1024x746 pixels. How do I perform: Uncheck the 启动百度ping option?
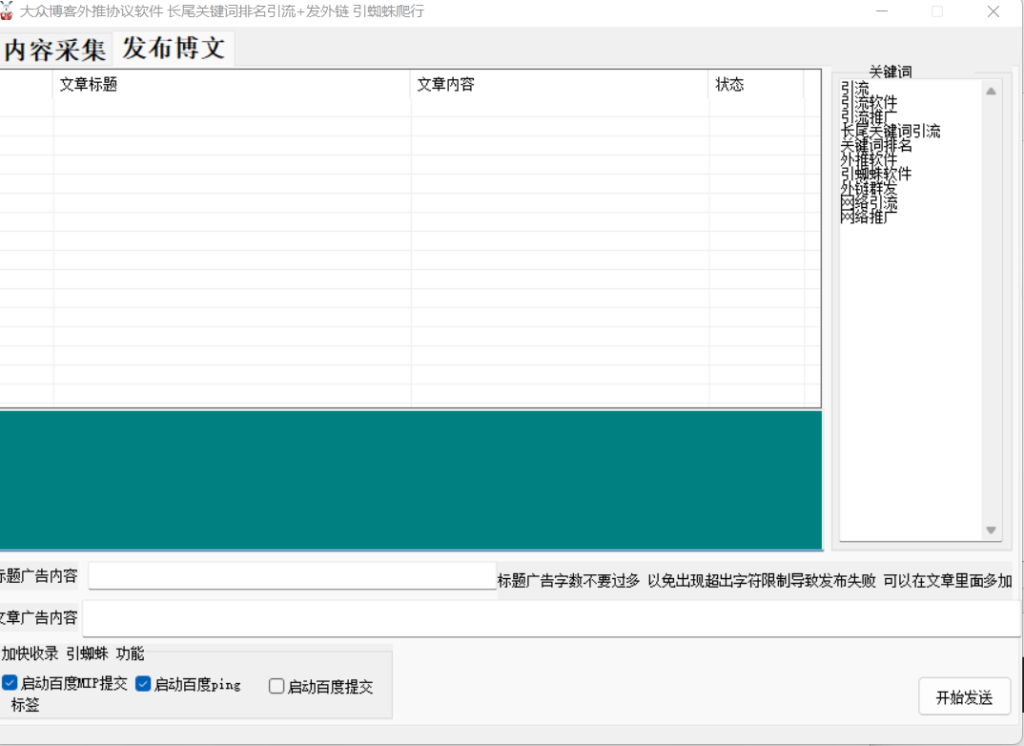coord(143,684)
